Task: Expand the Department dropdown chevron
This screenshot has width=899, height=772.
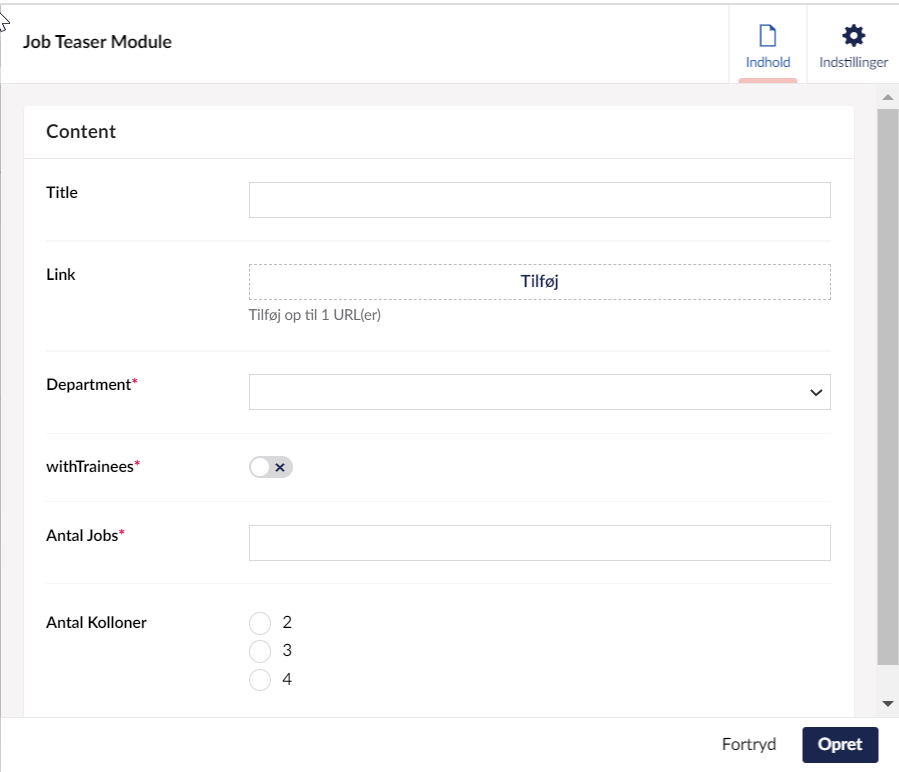Action: (816, 393)
